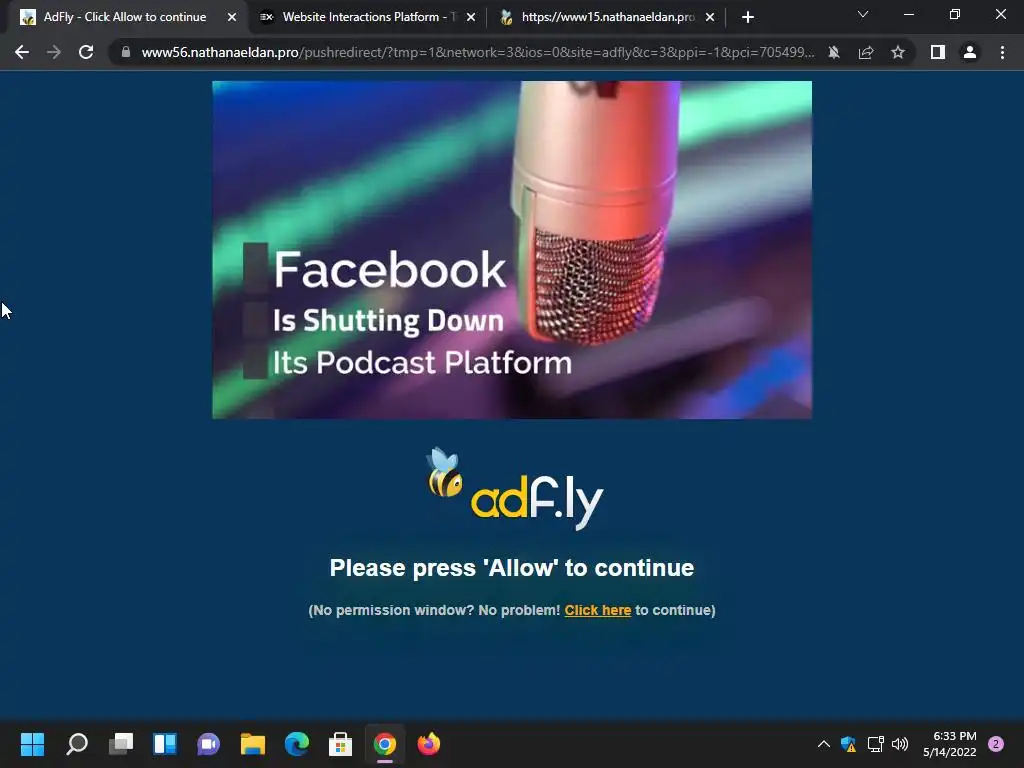Open File Explorer from the taskbar
Image resolution: width=1024 pixels, height=768 pixels.
(253, 744)
